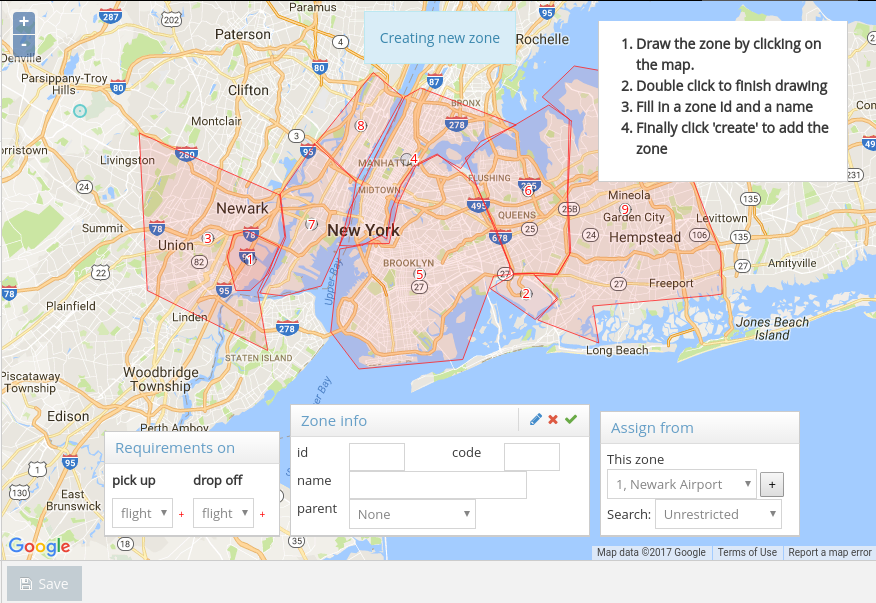Click zone marker 8 north of Manhattan

click(x=361, y=126)
